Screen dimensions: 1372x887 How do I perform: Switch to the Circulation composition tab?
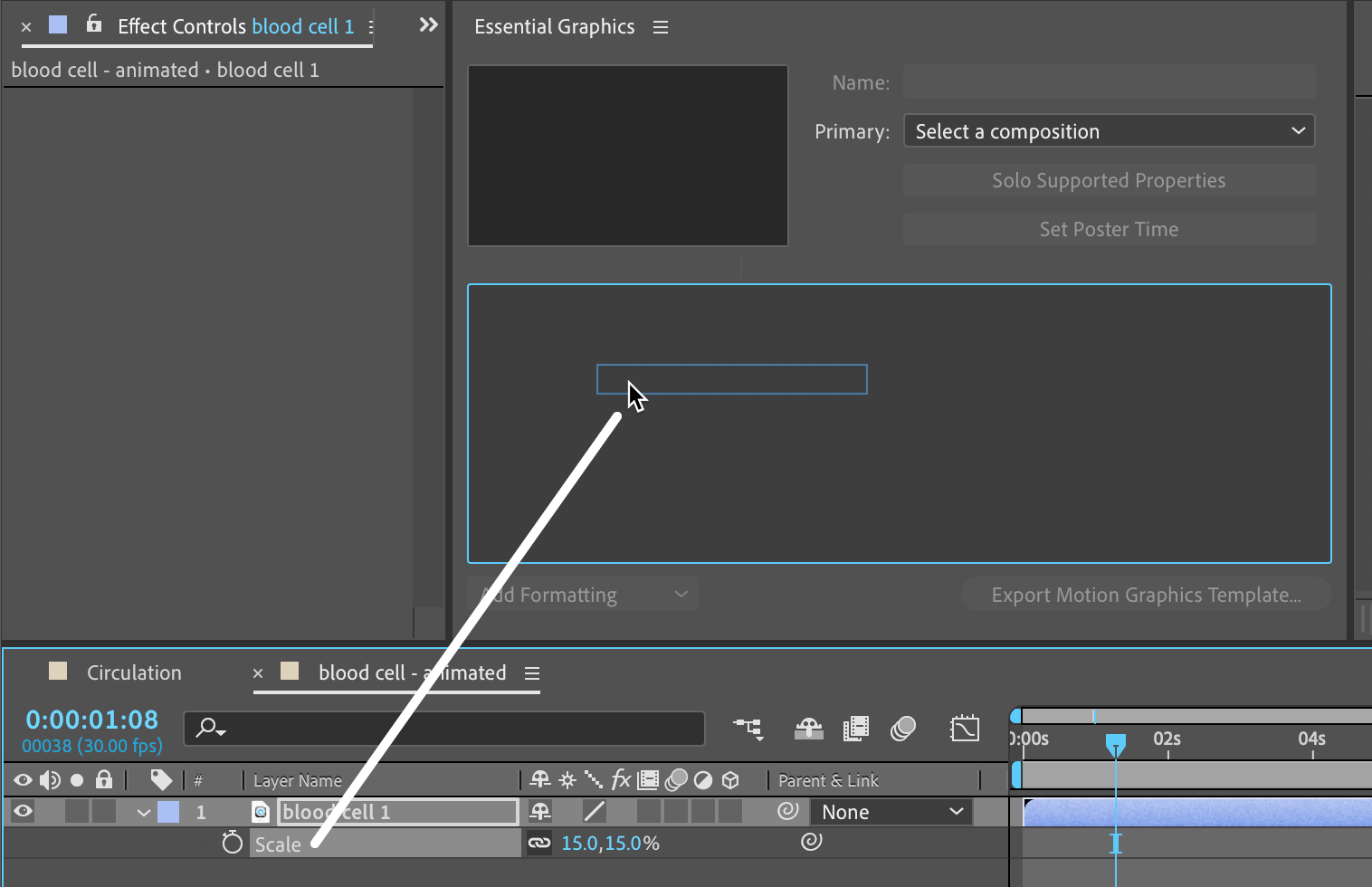coord(134,672)
